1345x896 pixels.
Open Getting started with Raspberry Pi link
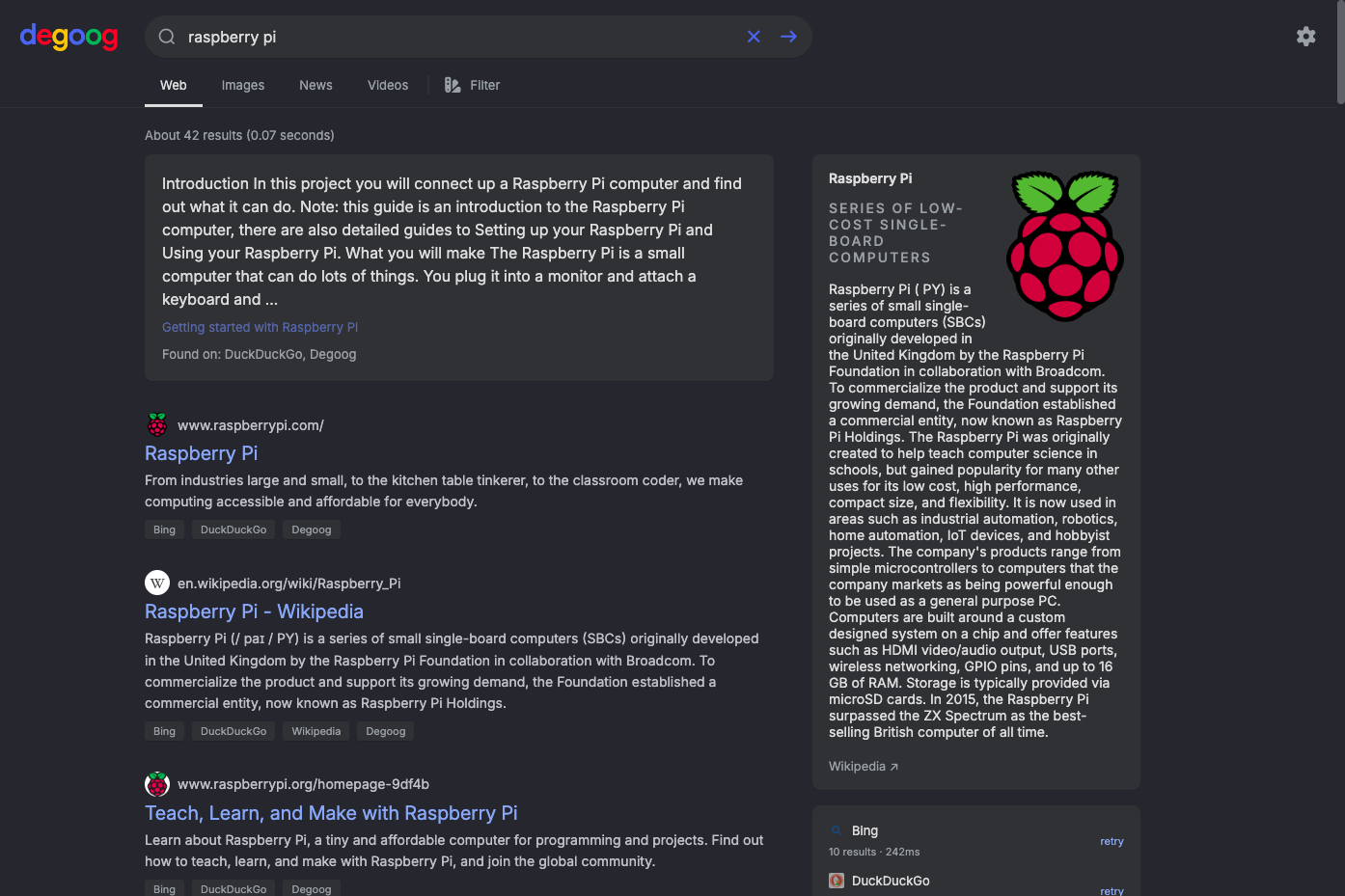pyautogui.click(x=260, y=327)
